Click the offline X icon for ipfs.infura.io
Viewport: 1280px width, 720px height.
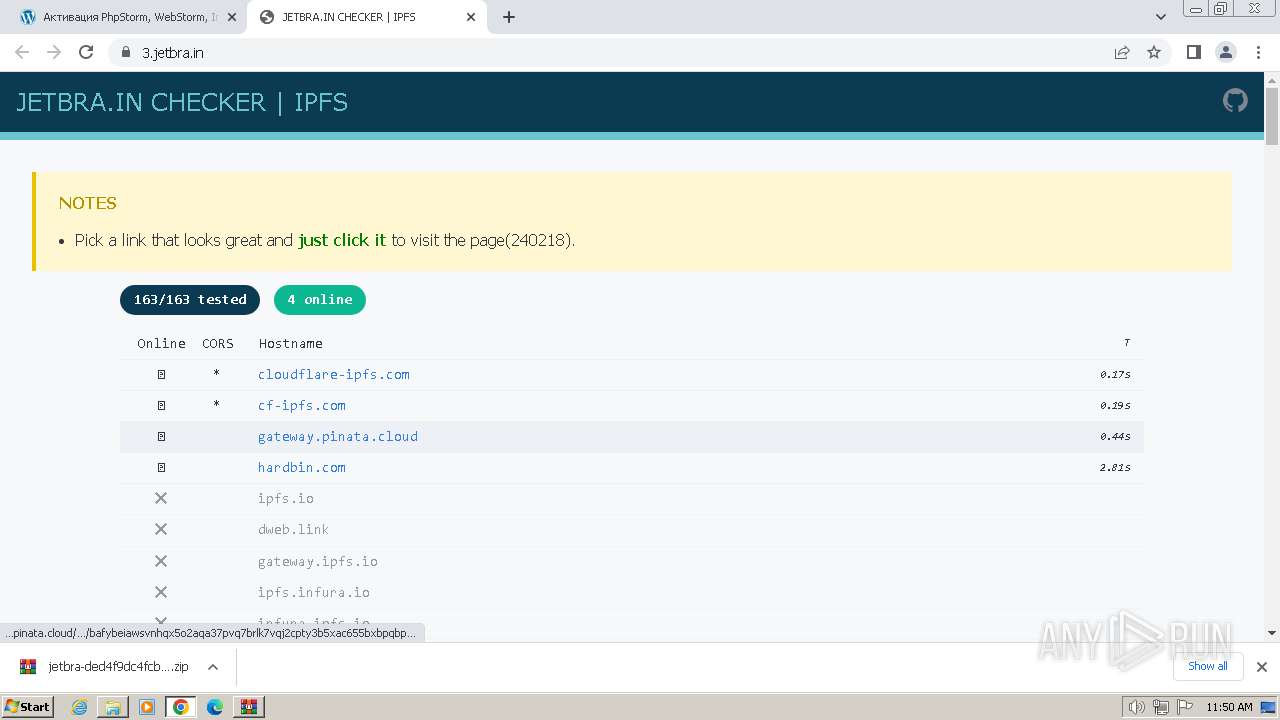[161, 592]
